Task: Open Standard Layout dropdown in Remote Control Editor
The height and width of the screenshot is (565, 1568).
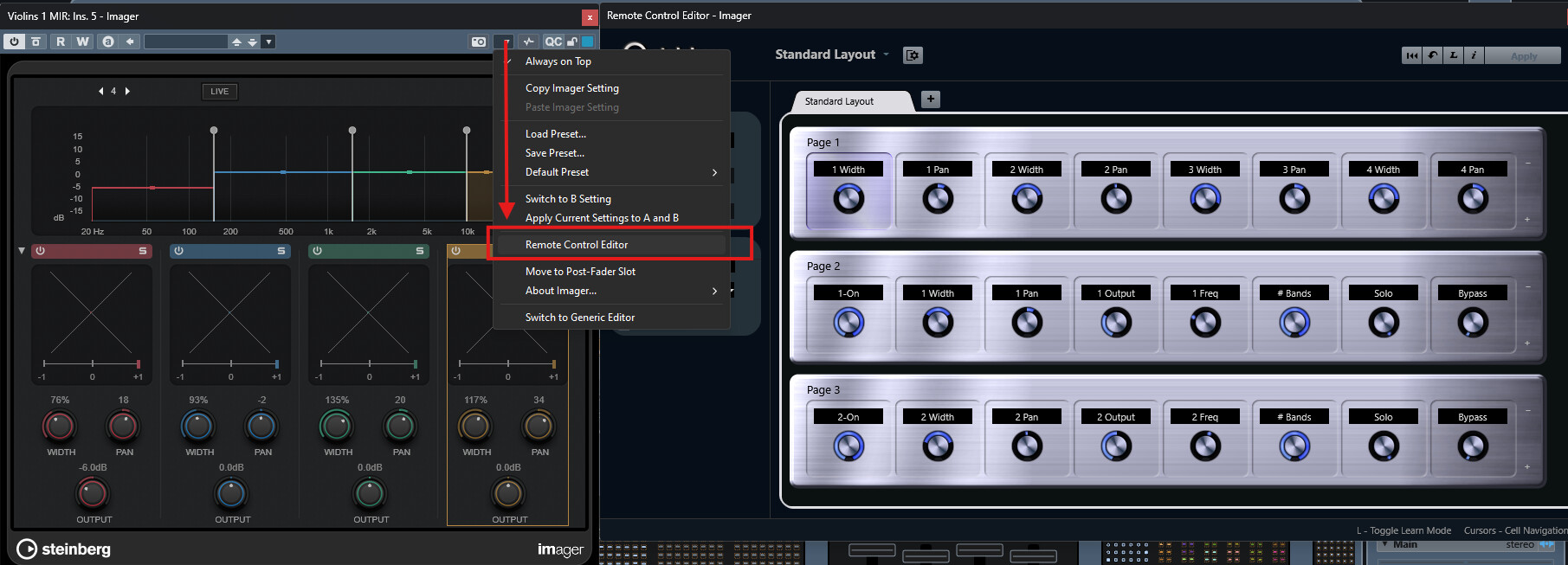Action: (832, 55)
